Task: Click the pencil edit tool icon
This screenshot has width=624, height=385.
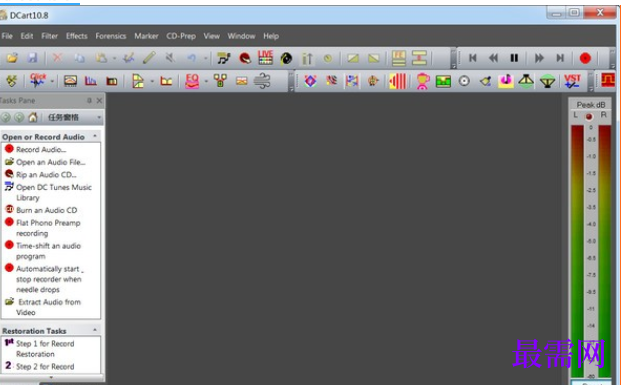Action: coord(149,58)
